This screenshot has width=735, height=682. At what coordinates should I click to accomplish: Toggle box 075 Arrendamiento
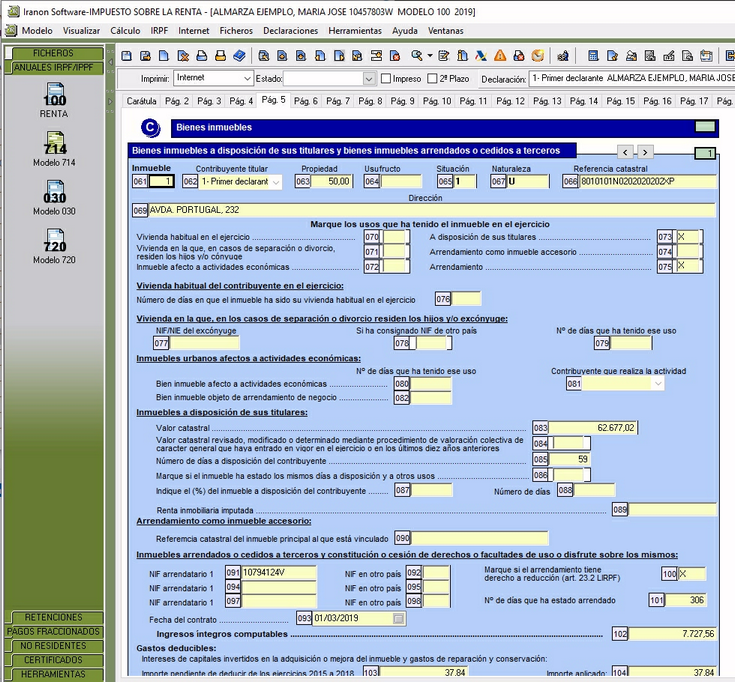(687, 266)
